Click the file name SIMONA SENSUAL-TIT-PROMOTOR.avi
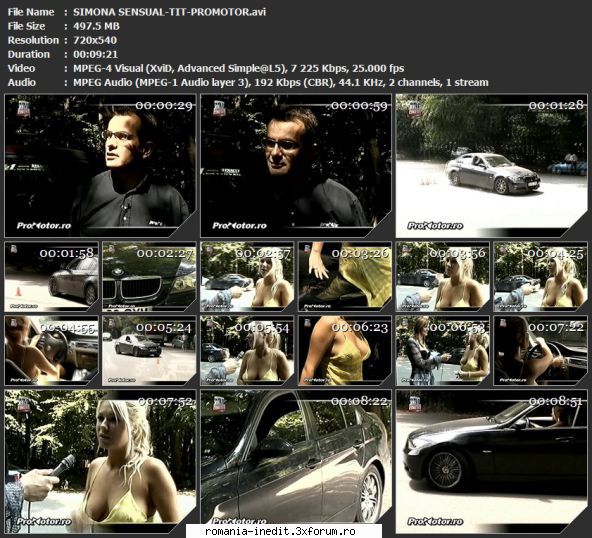Viewport: 592px width, 538px height. click(x=170, y=12)
